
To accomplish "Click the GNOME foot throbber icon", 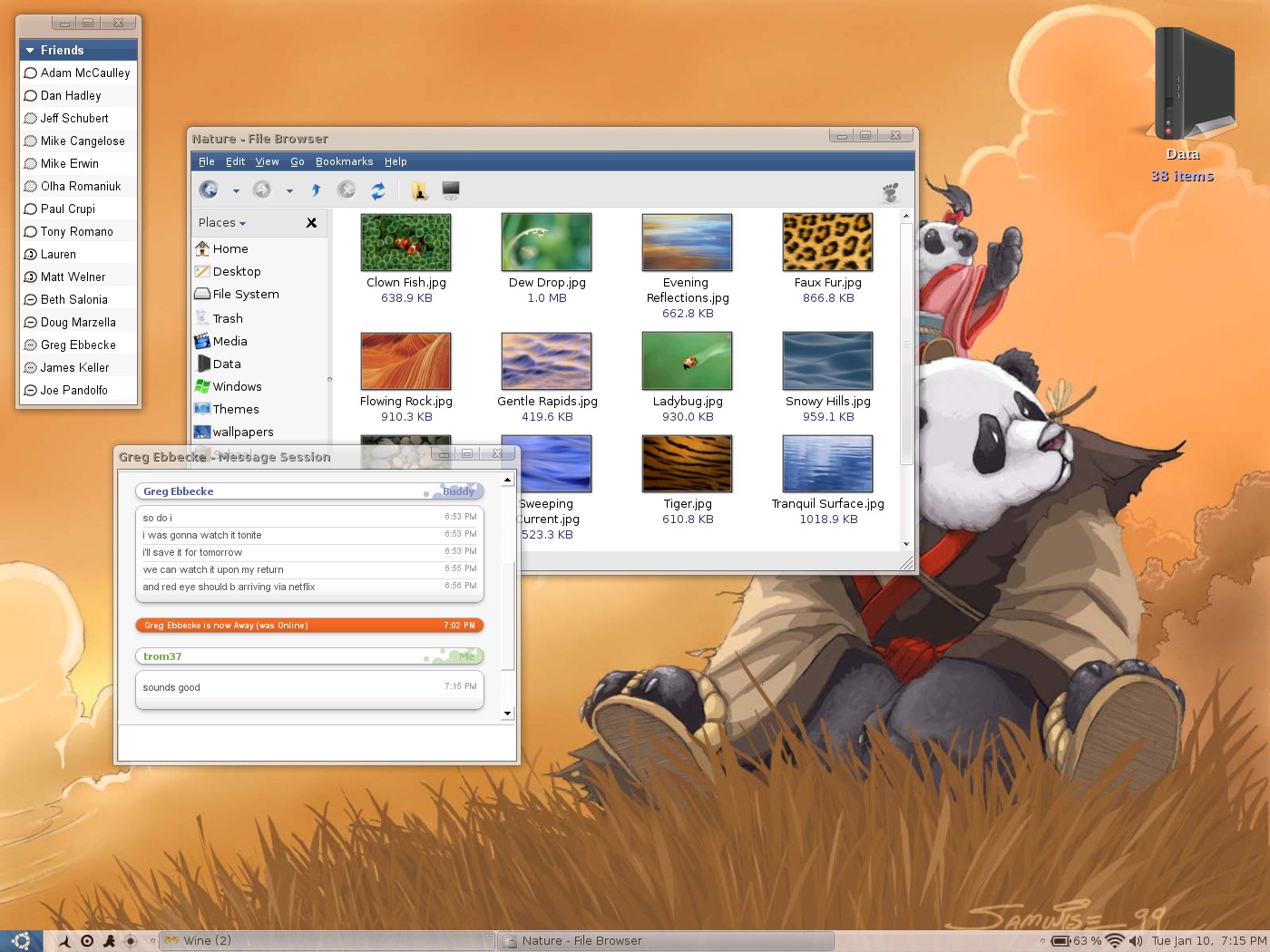I will pyautogui.click(x=891, y=191).
